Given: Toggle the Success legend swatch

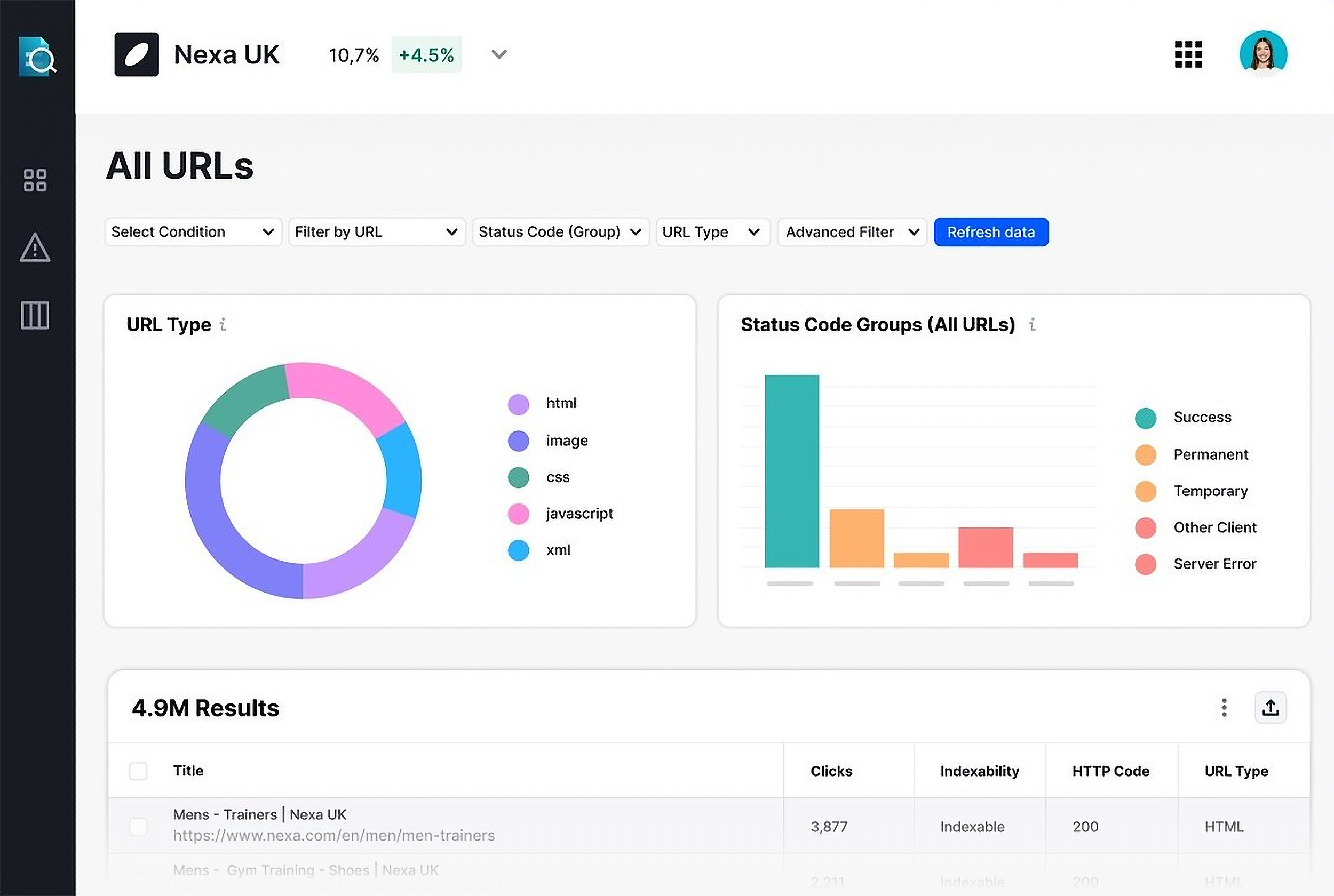Looking at the screenshot, I should (x=1146, y=418).
